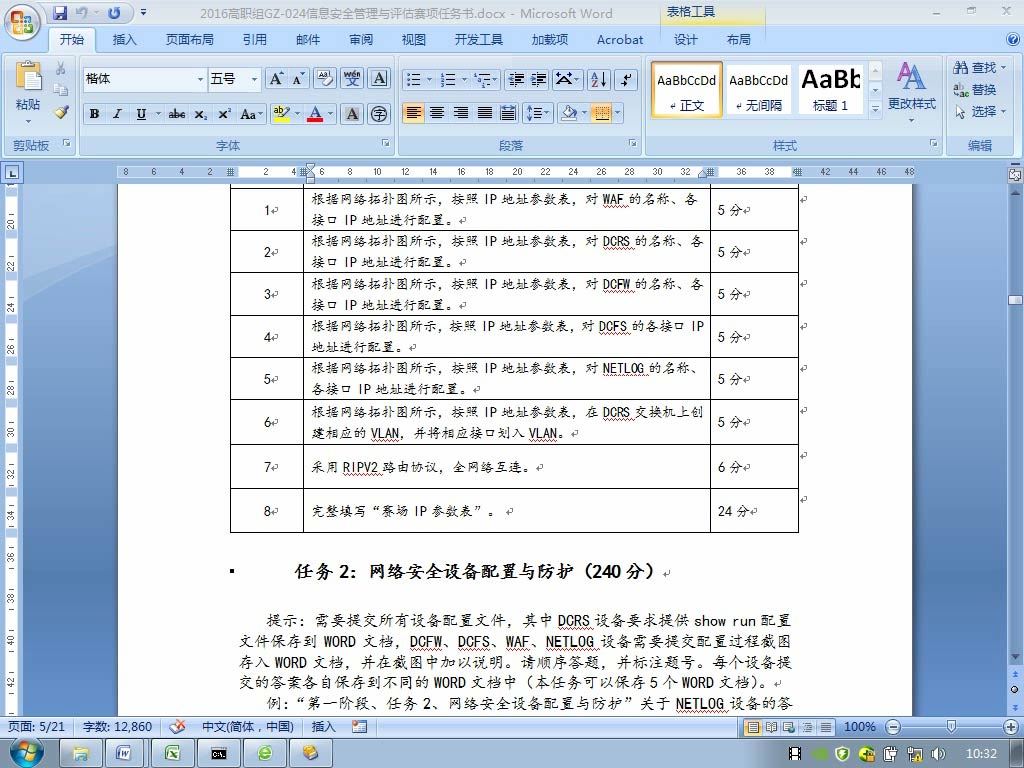Select Align Left paragraph alignment
Image resolution: width=1024 pixels, height=768 pixels.
pos(413,113)
